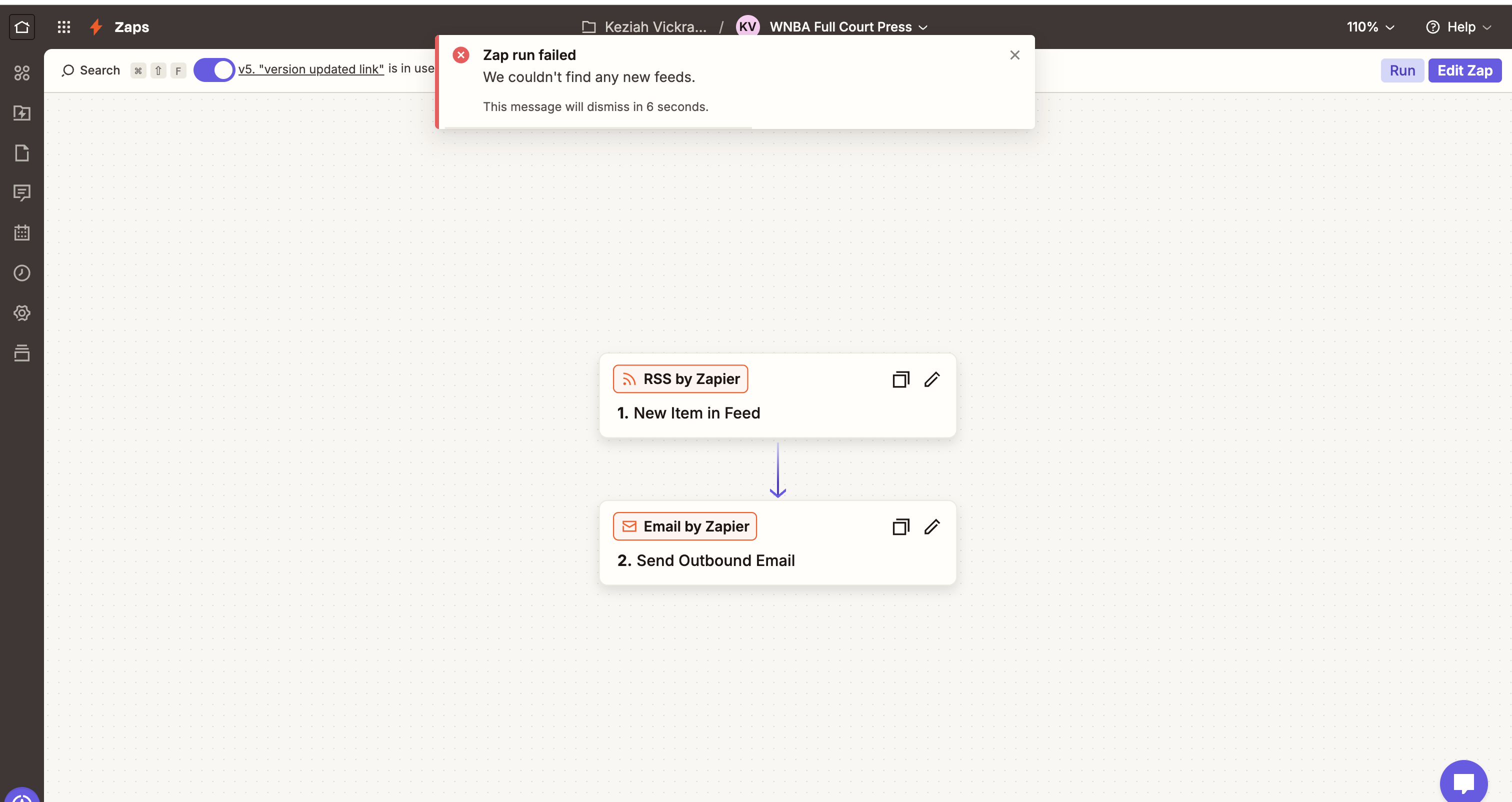Screen dimensions: 1512x802
Task: Open the Help menu
Action: point(1458,27)
